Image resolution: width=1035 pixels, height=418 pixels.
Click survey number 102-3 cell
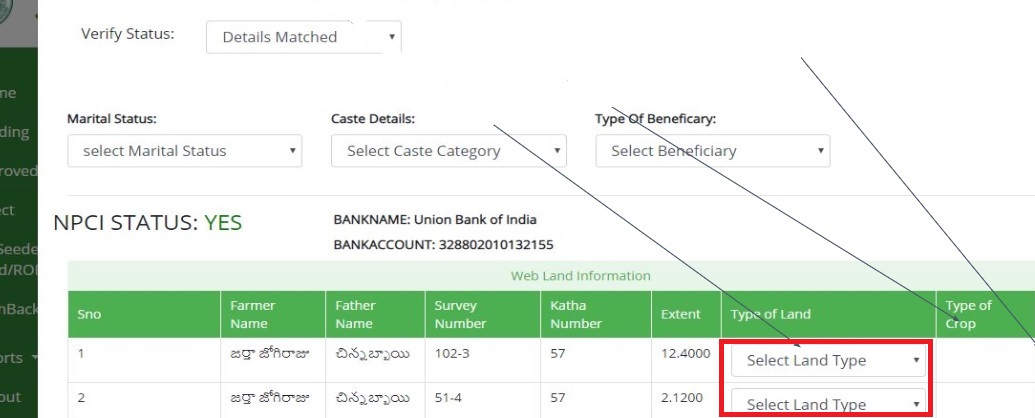pos(451,354)
